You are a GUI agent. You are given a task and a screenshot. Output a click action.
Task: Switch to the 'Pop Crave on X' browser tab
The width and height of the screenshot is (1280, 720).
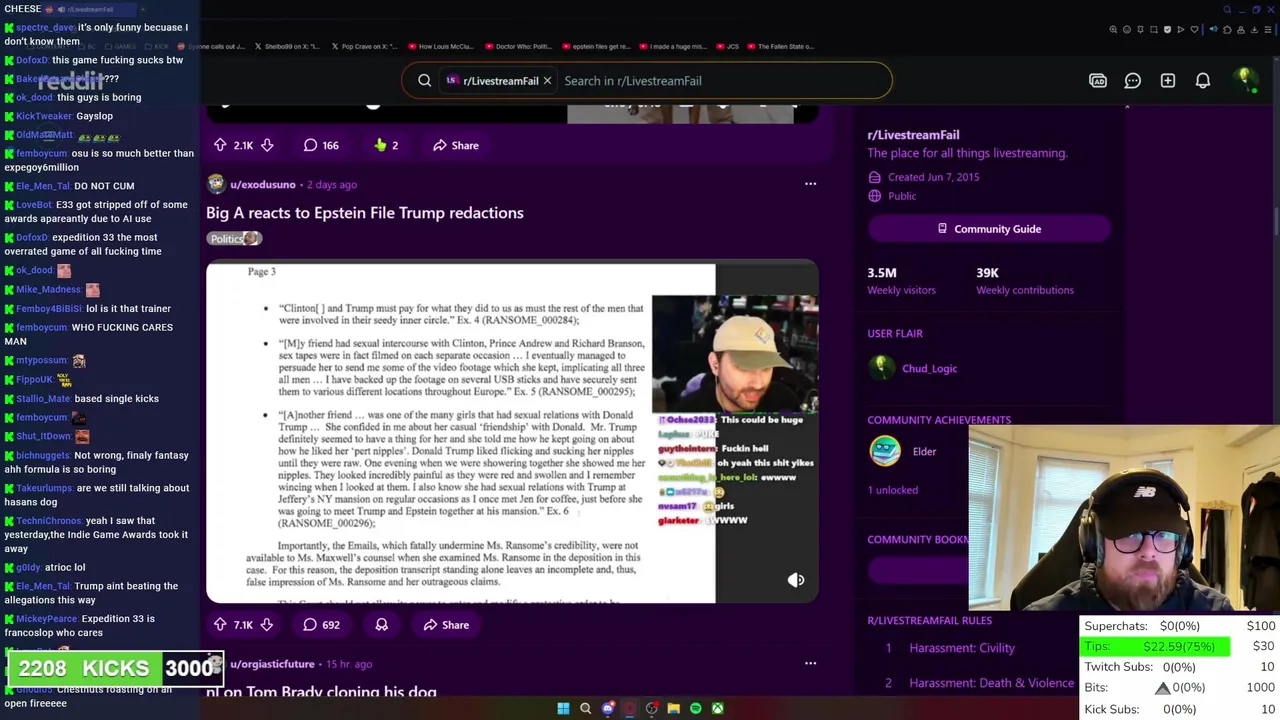click(x=363, y=46)
